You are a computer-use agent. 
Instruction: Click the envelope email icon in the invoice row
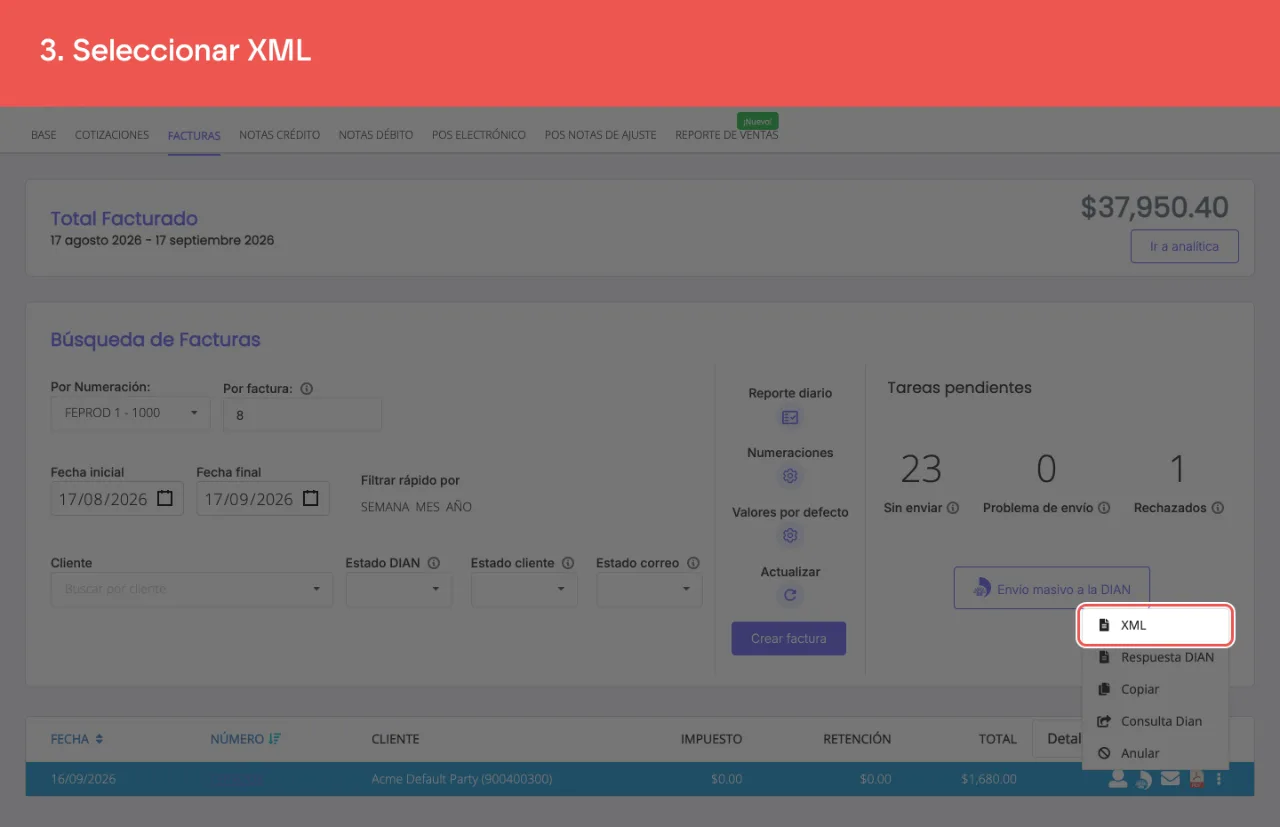click(1170, 779)
